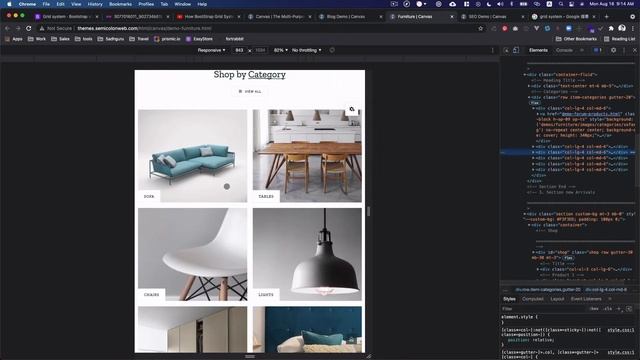This screenshot has width=640, height=360.
Task: Switch to the Blog Demo | Canvas tab
Action: (x=350, y=17)
